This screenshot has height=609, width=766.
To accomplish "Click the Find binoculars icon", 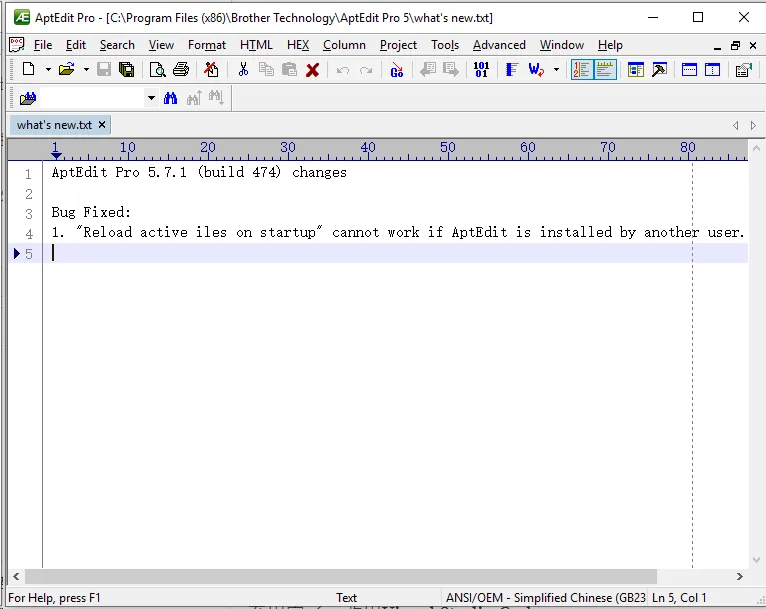I will pyautogui.click(x=170, y=98).
